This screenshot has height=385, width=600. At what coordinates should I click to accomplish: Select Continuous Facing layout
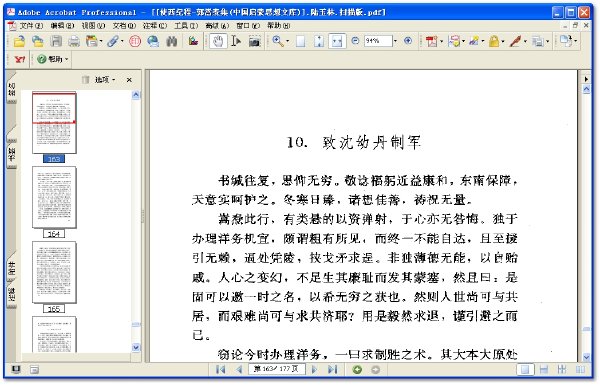pos(562,369)
